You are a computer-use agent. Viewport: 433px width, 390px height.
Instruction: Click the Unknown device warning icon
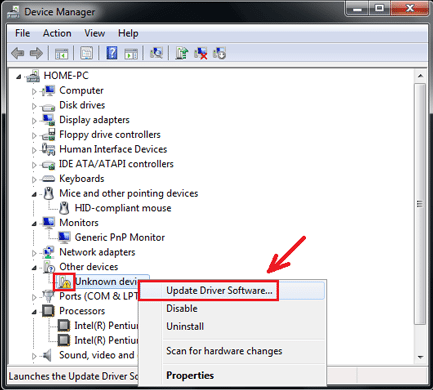click(65, 282)
